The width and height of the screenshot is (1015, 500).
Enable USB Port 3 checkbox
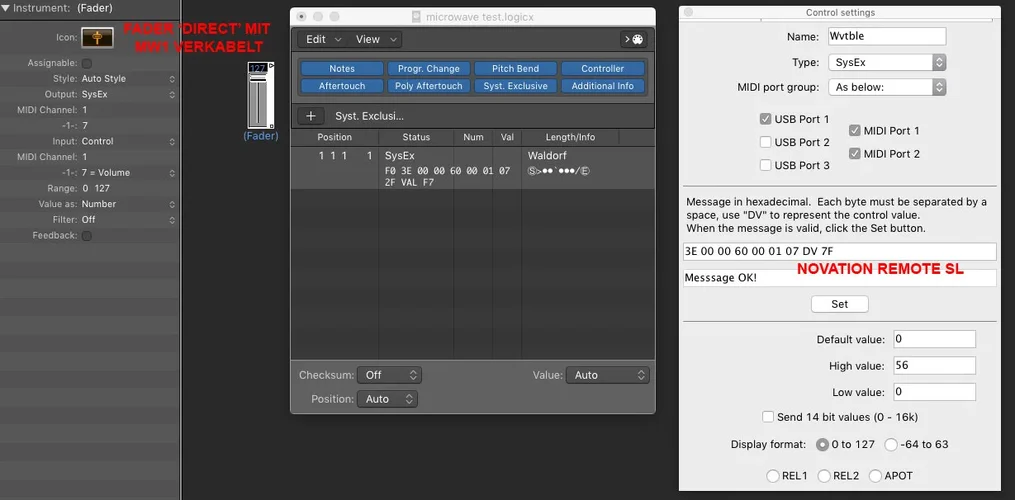click(765, 165)
